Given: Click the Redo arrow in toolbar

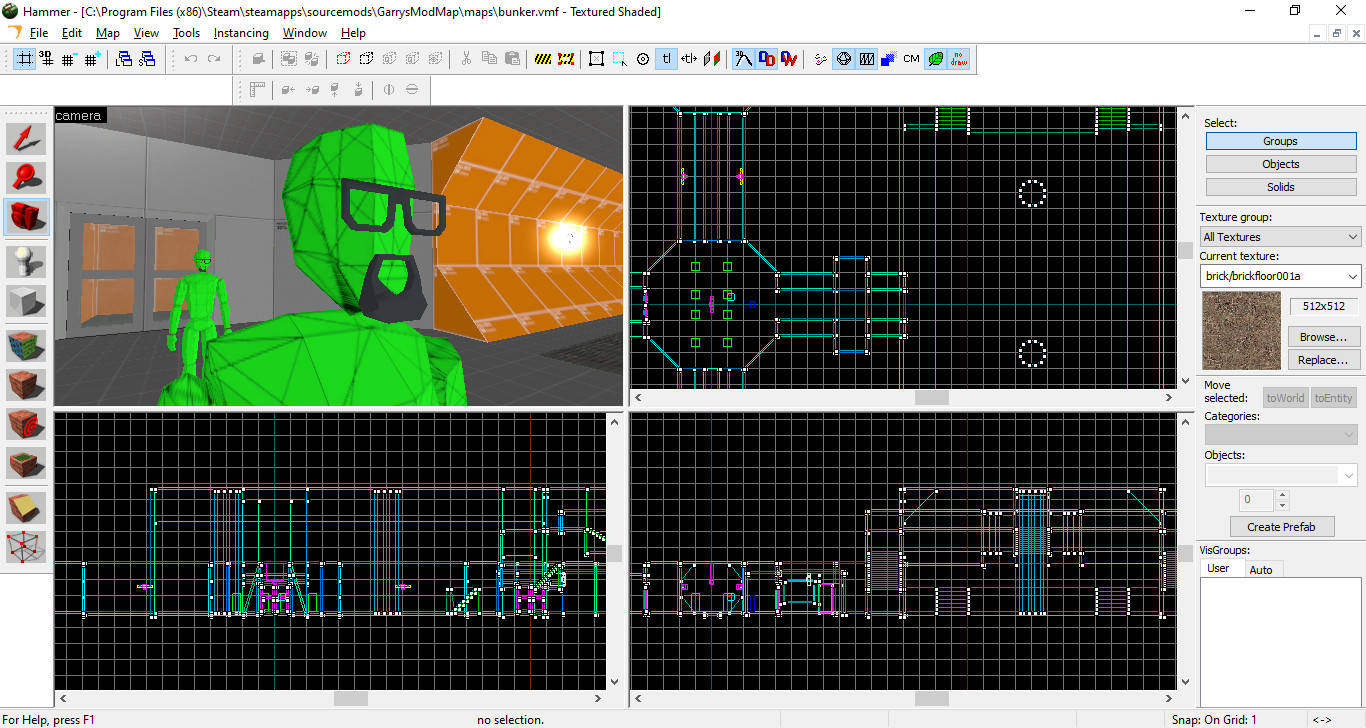Looking at the screenshot, I should click(214, 59).
